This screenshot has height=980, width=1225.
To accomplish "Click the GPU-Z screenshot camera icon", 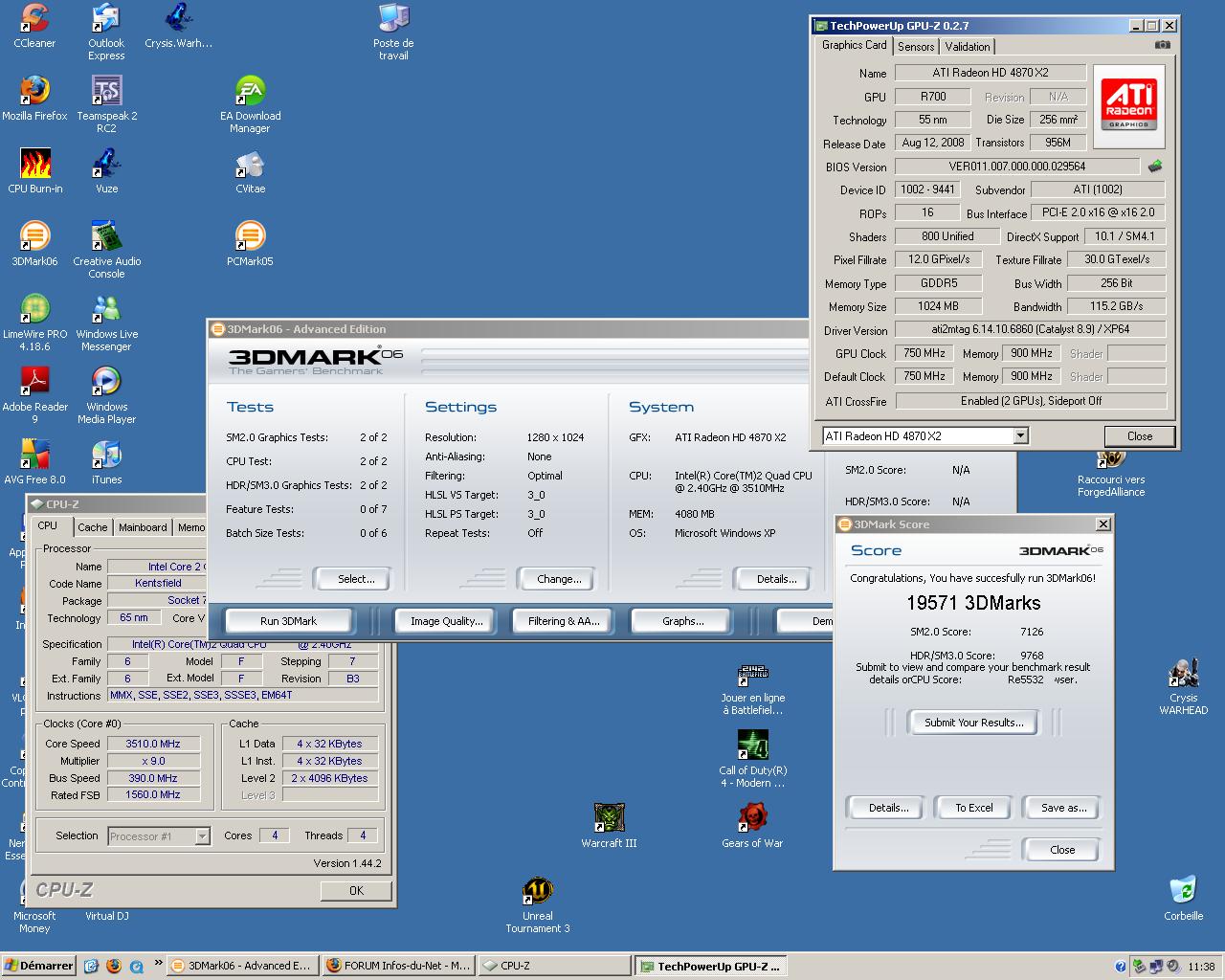I will (x=1162, y=45).
